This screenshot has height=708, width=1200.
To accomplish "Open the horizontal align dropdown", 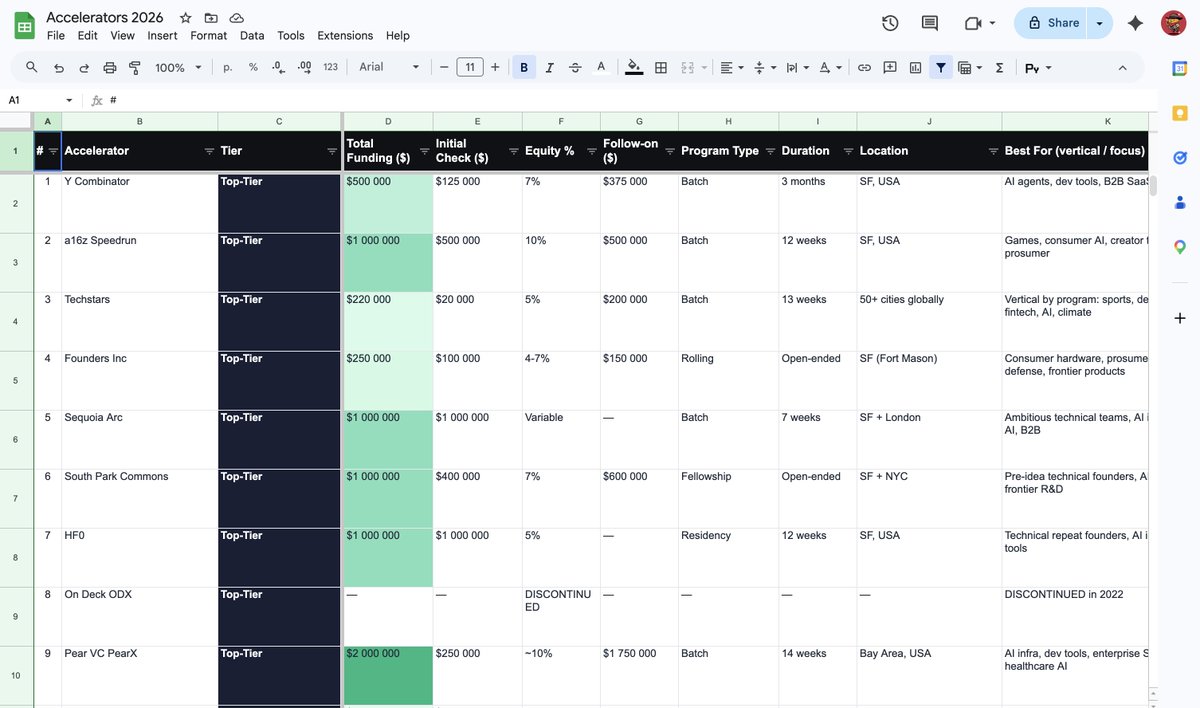I will [x=730, y=67].
